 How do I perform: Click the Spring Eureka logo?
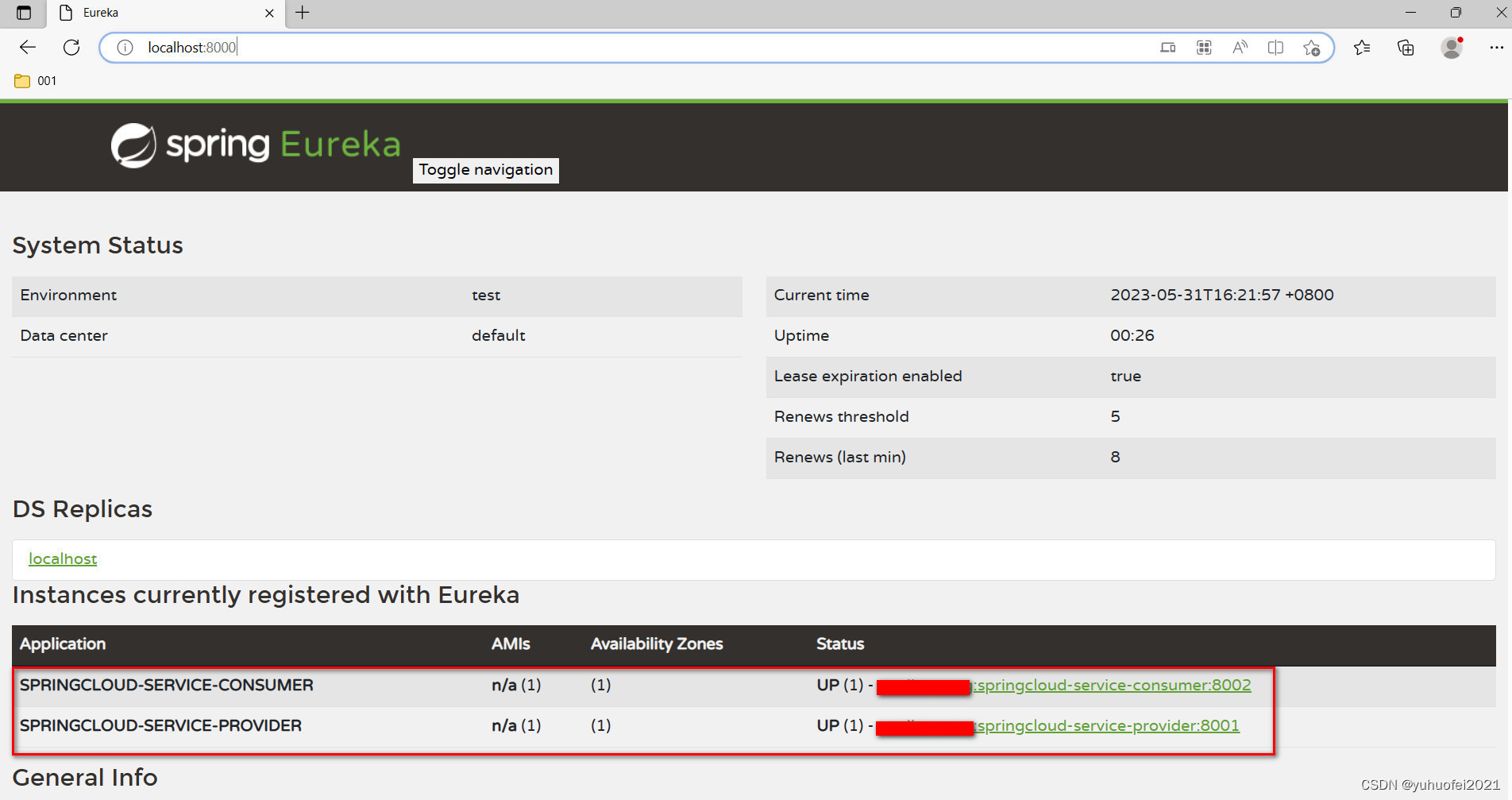(256, 145)
